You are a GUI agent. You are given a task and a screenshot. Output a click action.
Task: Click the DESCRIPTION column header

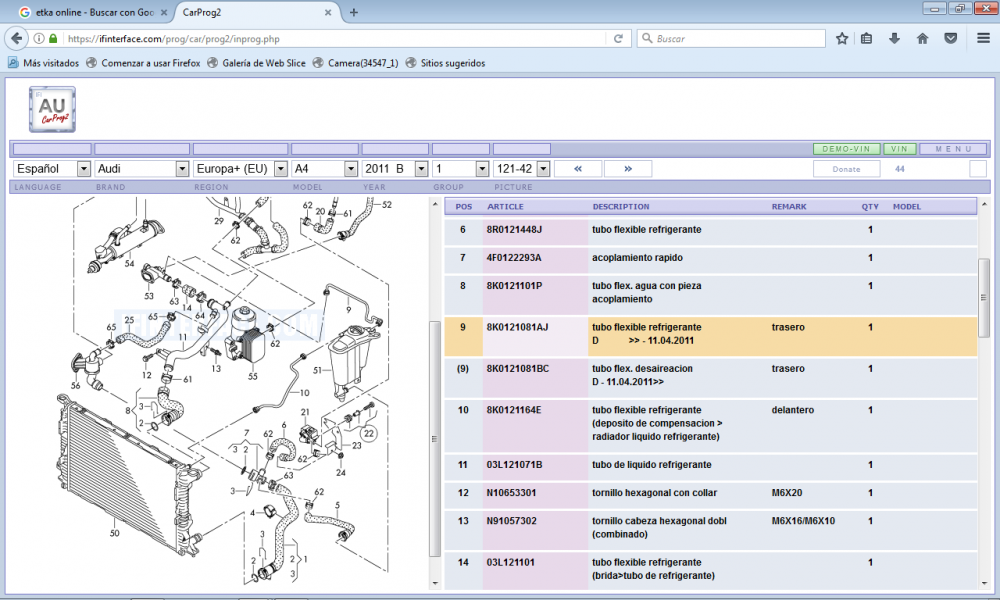[x=621, y=207]
